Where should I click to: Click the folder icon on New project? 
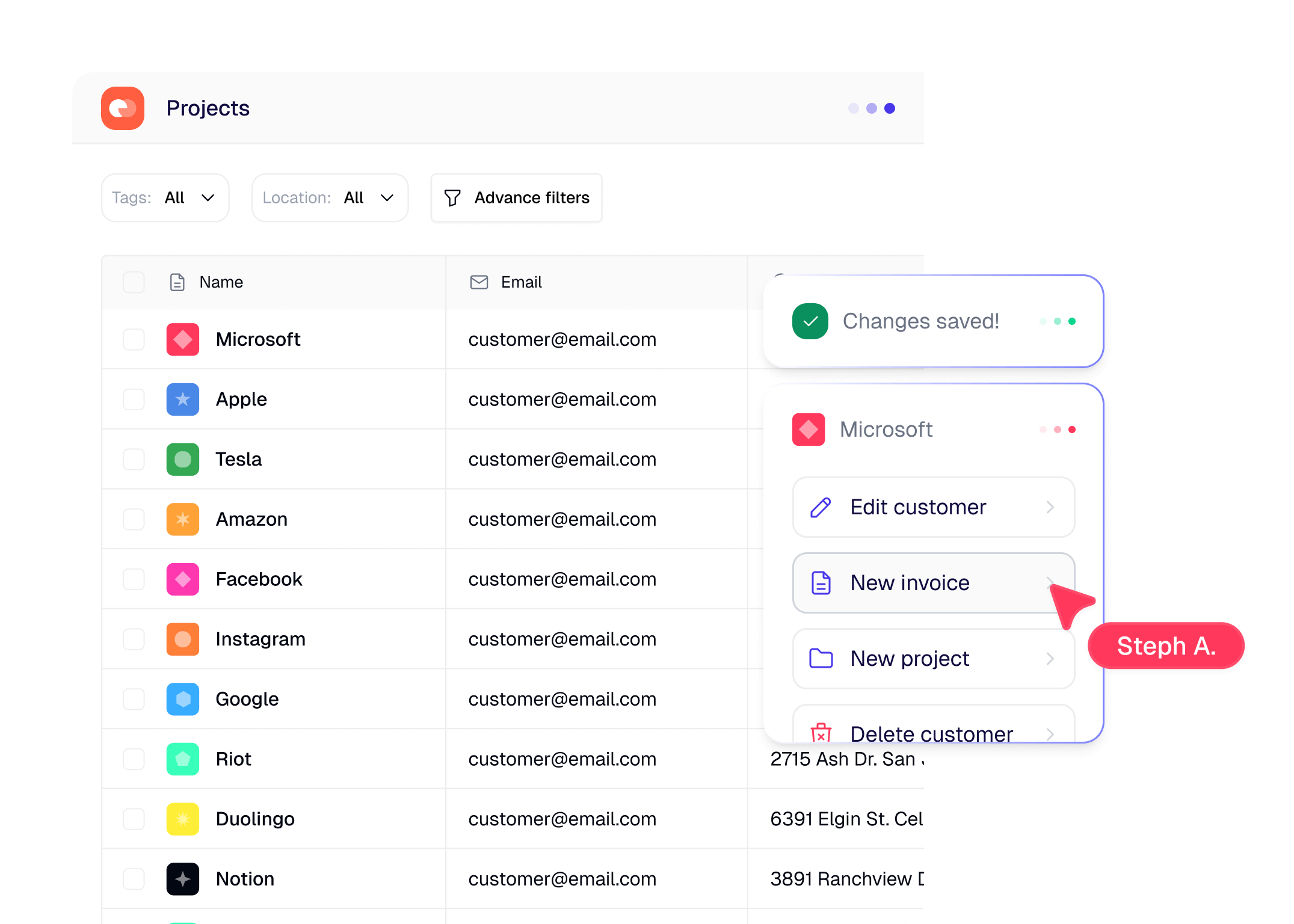click(x=821, y=659)
